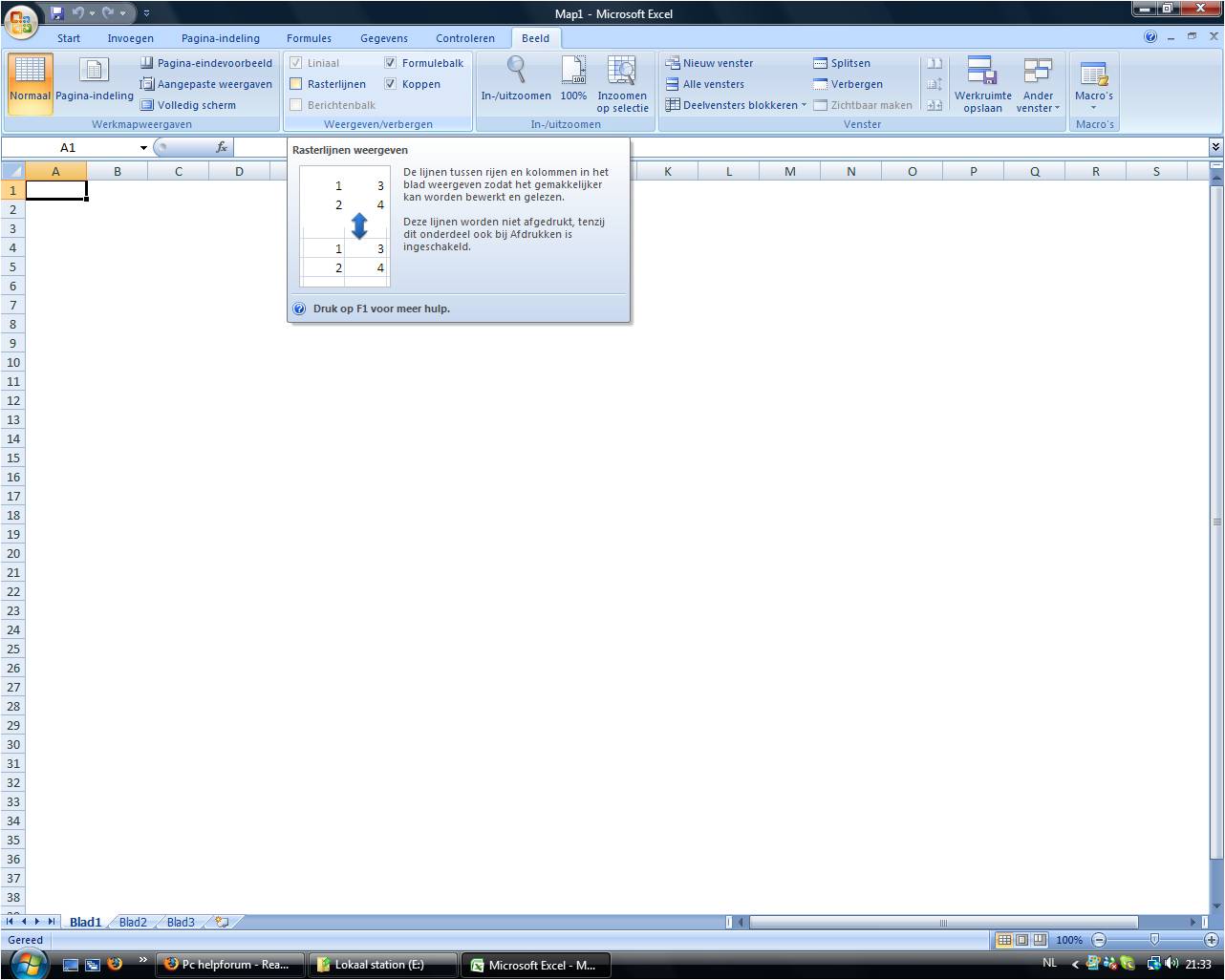
Task: Show hidden quick launch icons chevron
Action: point(143,960)
